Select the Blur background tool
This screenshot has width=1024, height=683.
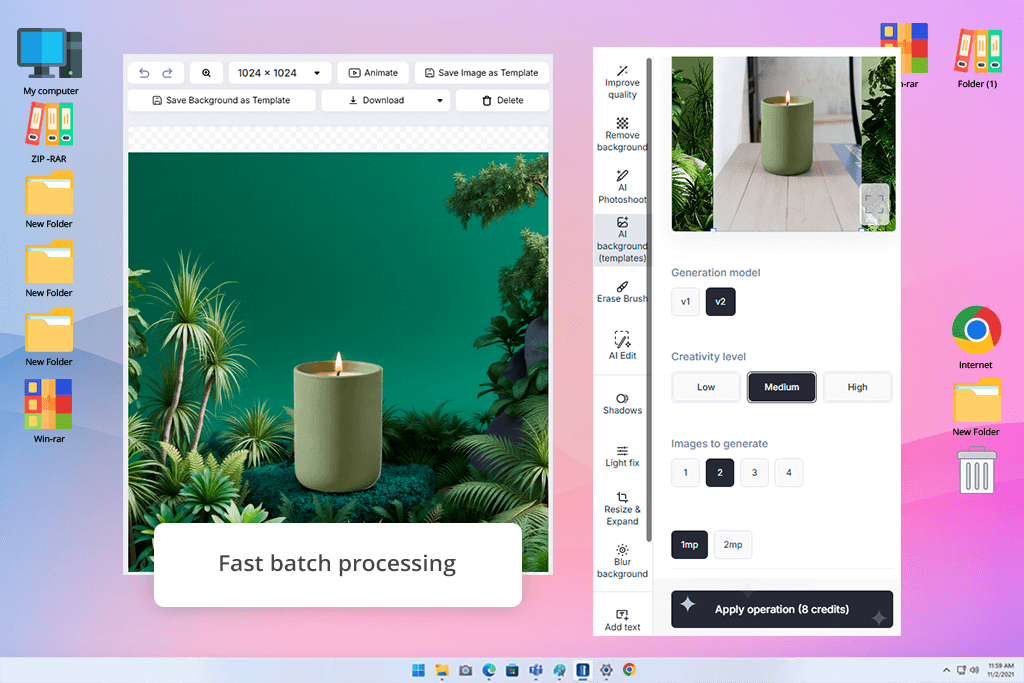pos(622,562)
